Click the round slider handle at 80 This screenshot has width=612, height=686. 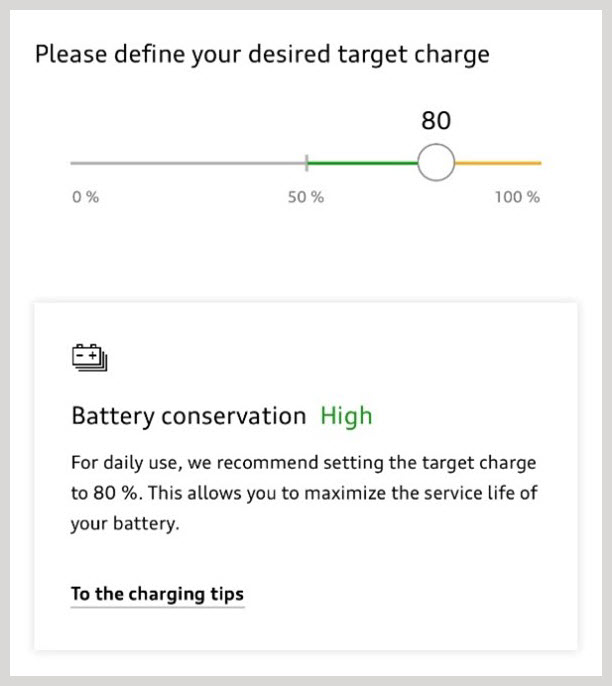pyautogui.click(x=436, y=162)
